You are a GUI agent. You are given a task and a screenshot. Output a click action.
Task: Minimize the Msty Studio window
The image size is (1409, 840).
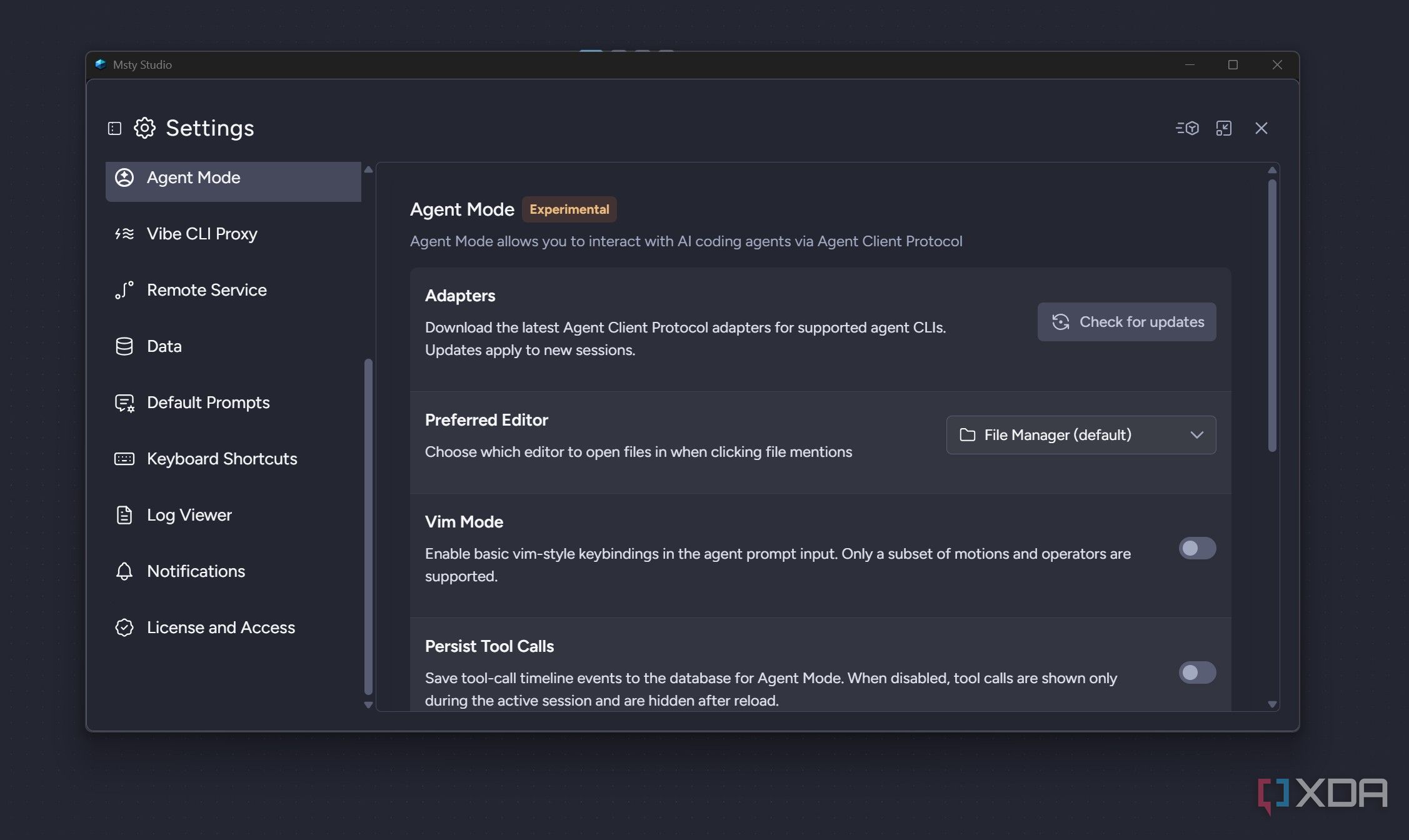1190,64
